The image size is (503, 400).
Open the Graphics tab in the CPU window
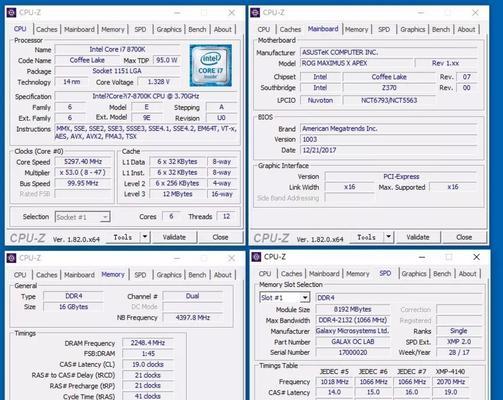point(169,29)
